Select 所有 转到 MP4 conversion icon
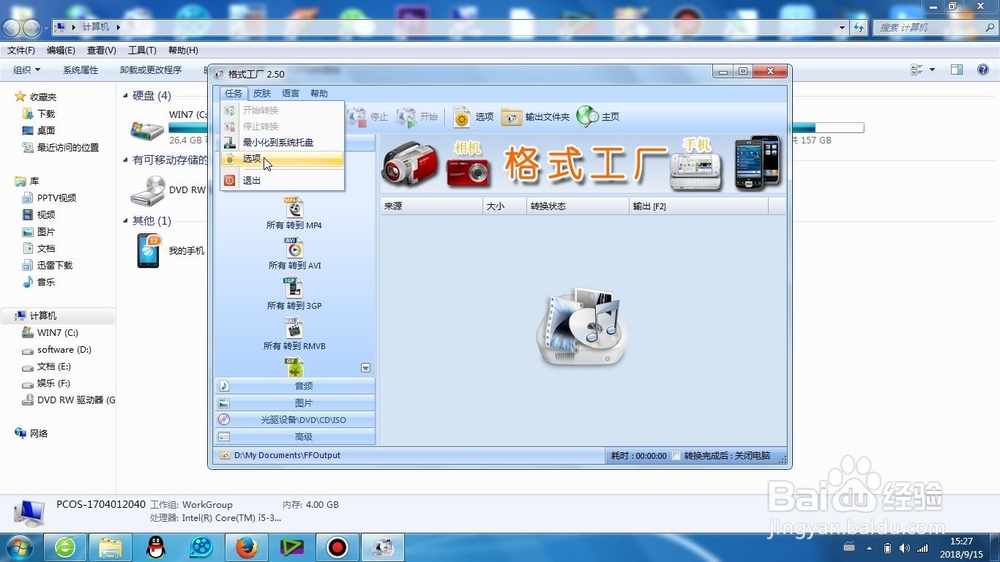 point(294,214)
